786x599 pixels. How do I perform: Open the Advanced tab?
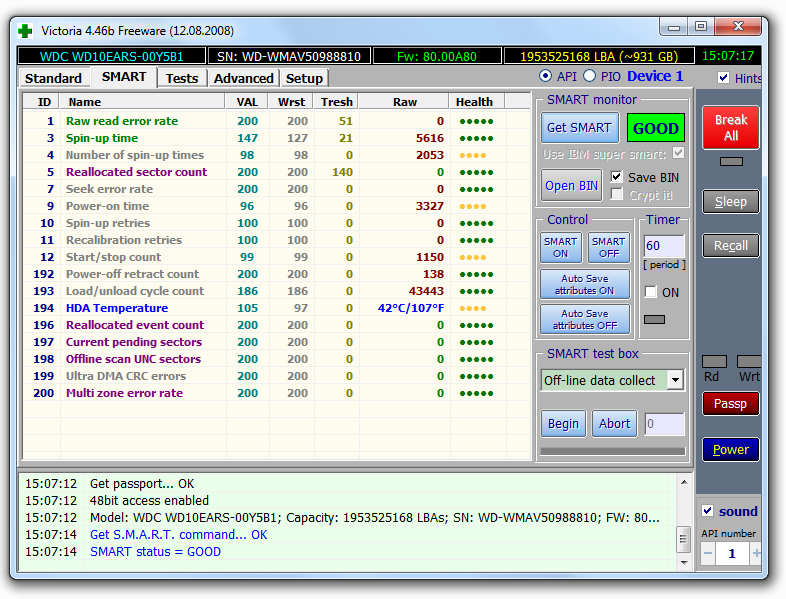[243, 78]
